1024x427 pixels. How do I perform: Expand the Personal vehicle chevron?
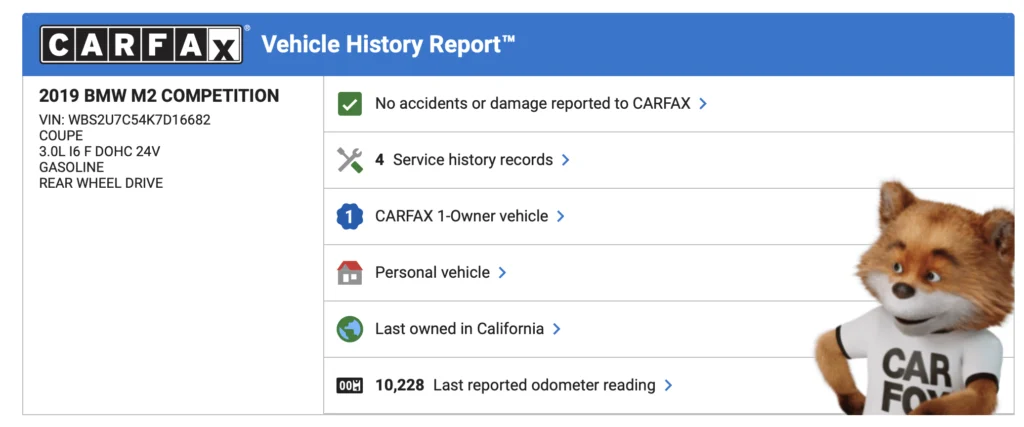503,272
